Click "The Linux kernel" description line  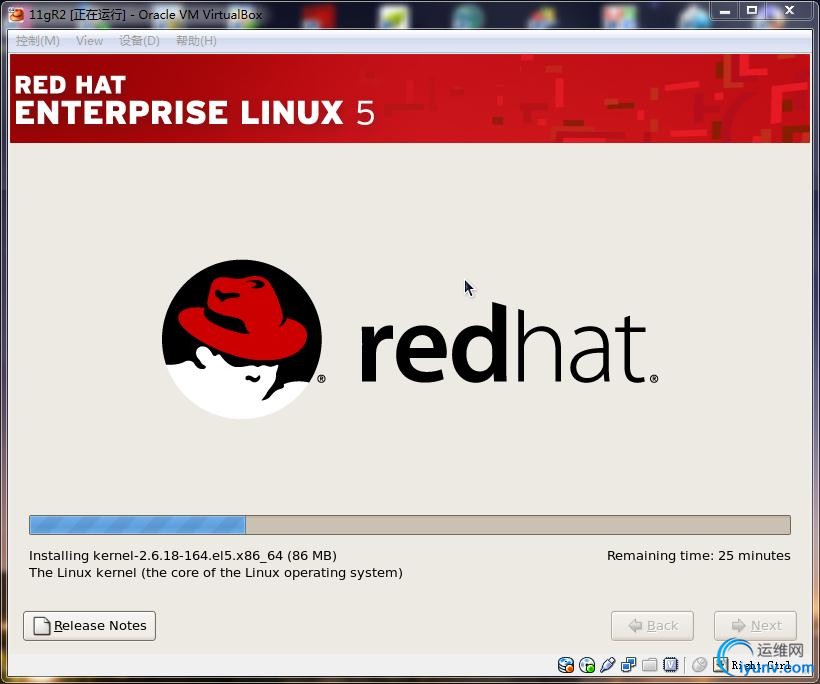click(215, 573)
